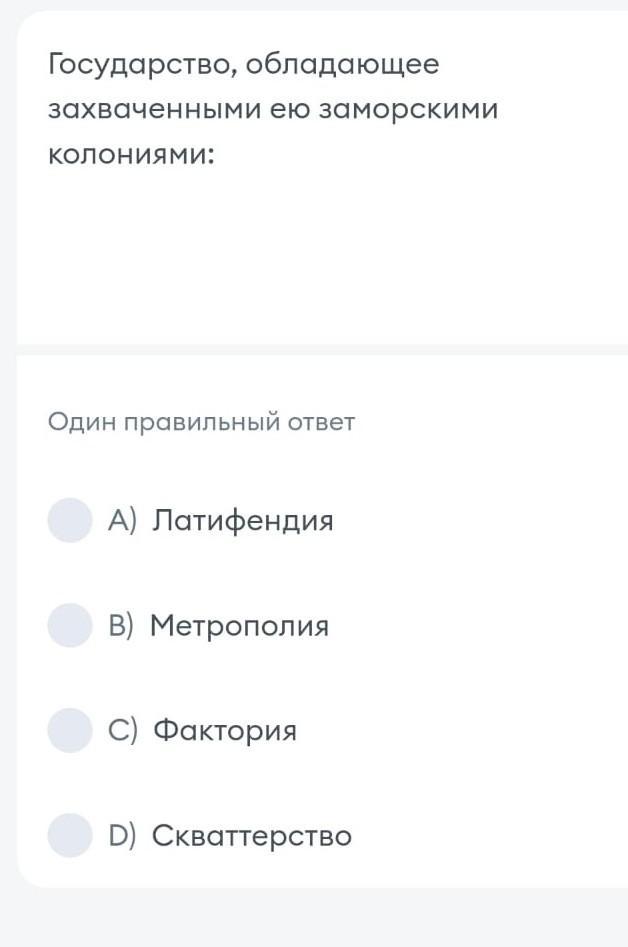Screen dimensions: 628x947
Task: Click the letter C) option prefix
Action: [122, 731]
